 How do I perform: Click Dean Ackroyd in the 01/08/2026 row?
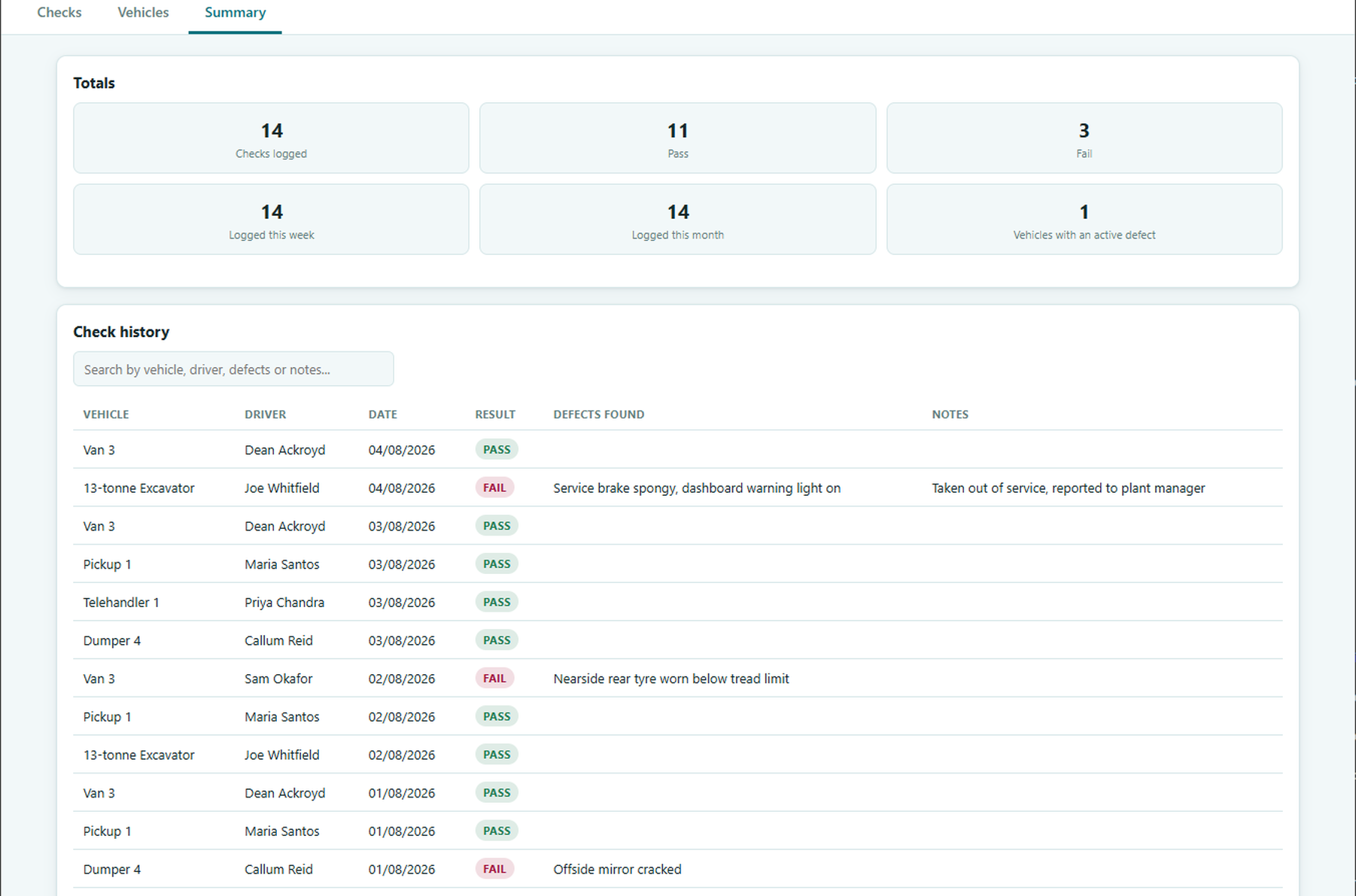click(x=284, y=793)
